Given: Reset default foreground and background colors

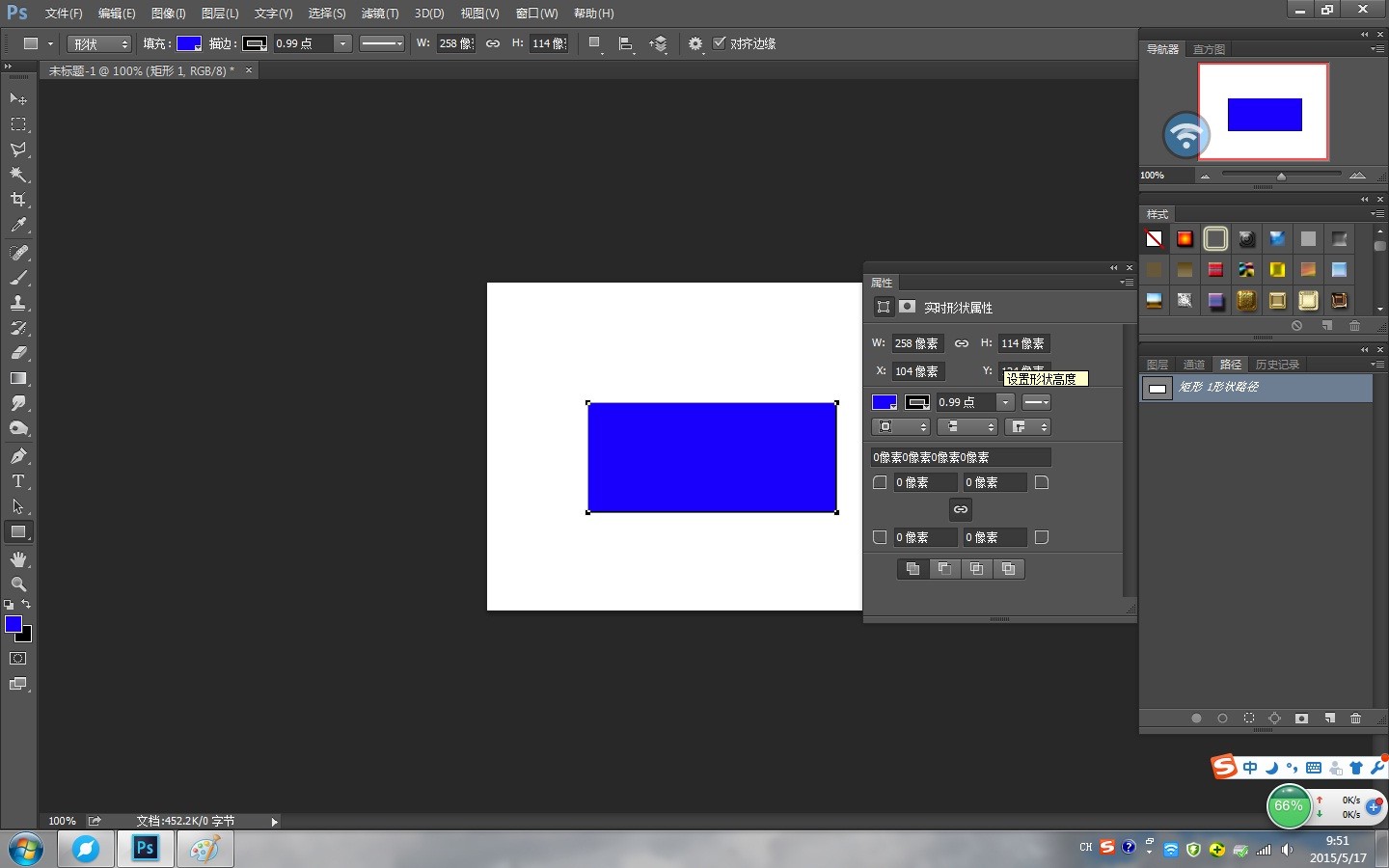Looking at the screenshot, I should coord(9,605).
